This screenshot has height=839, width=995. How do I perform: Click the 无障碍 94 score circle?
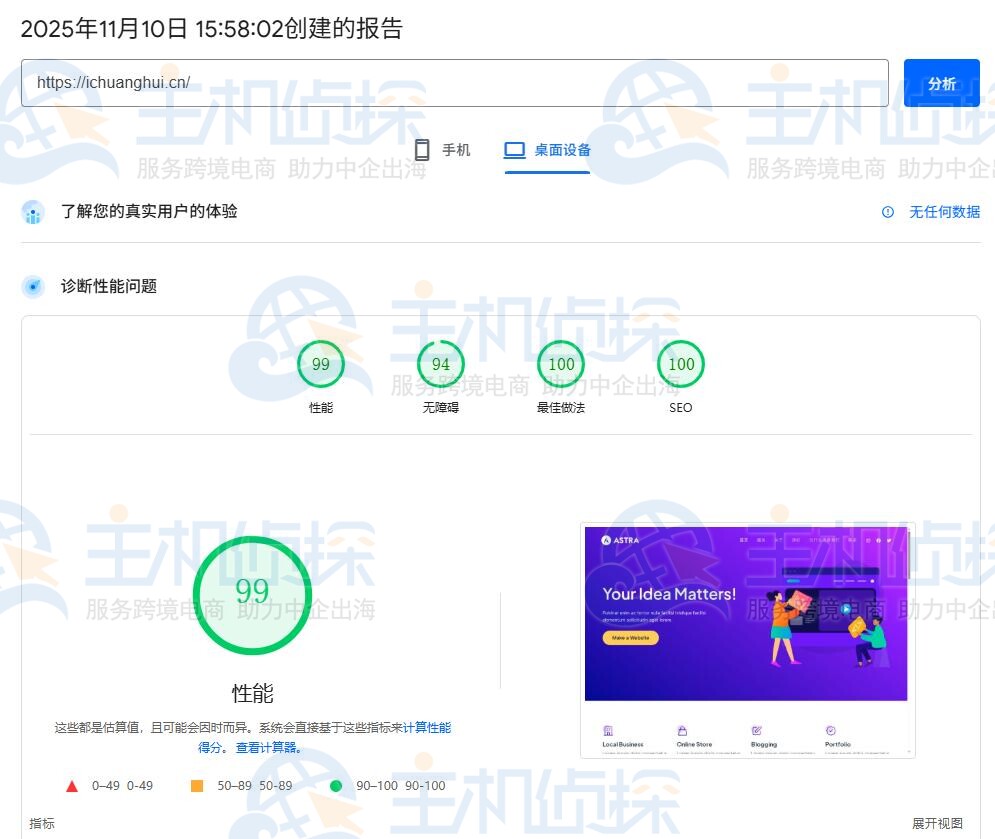(440, 364)
